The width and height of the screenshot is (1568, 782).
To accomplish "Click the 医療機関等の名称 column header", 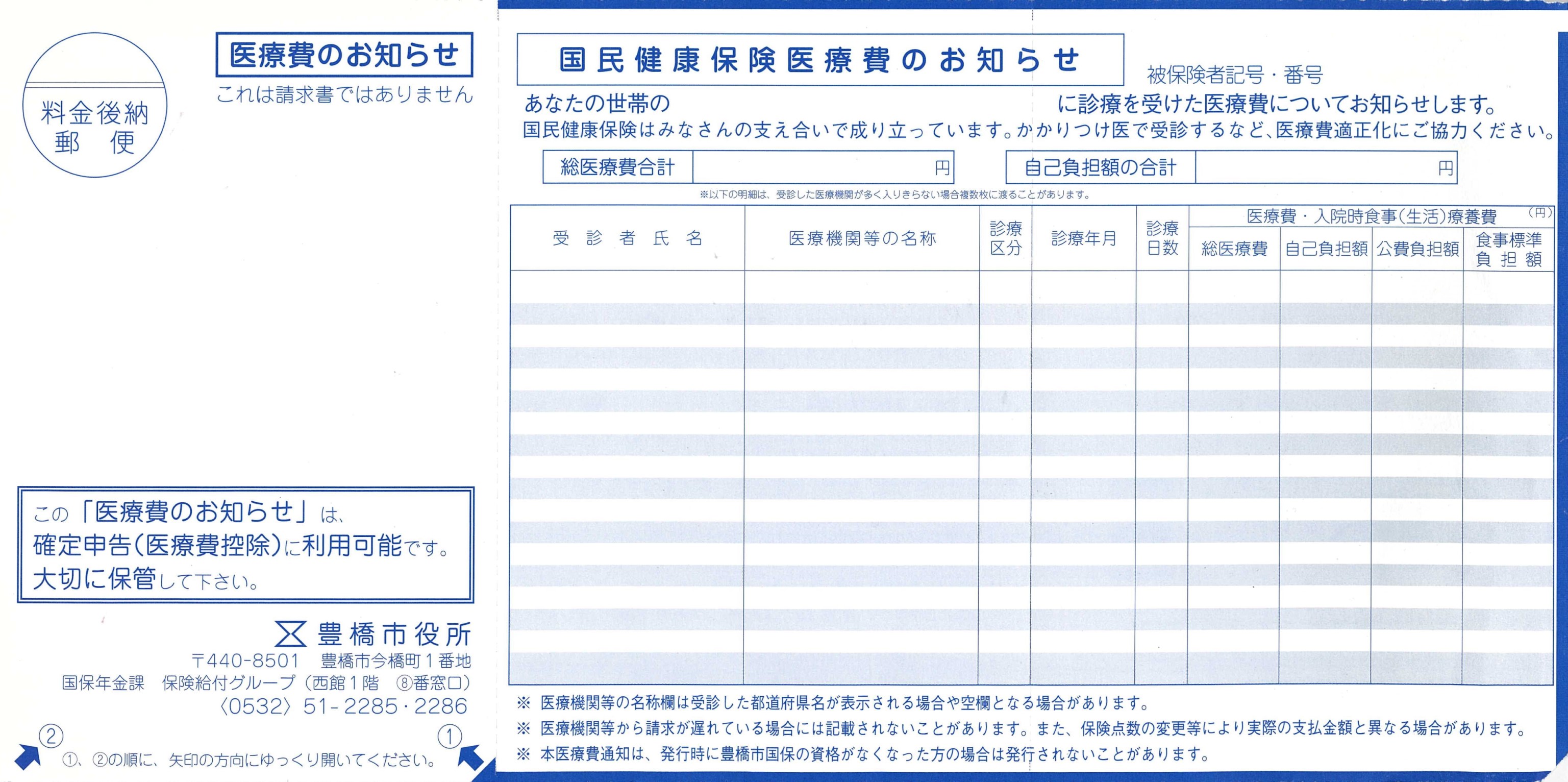I will (x=862, y=238).
